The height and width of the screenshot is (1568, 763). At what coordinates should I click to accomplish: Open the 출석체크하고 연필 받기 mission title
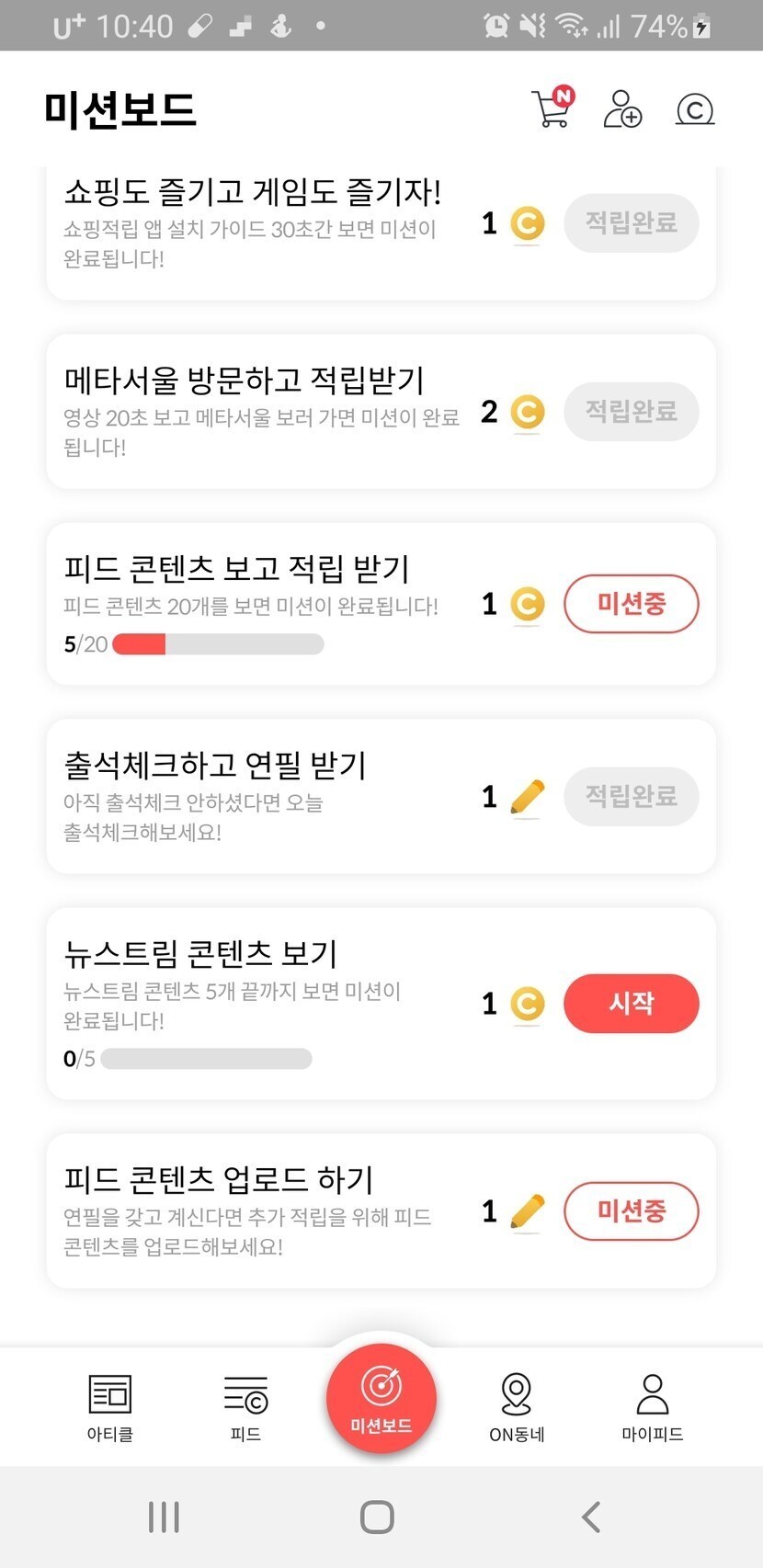(x=215, y=765)
